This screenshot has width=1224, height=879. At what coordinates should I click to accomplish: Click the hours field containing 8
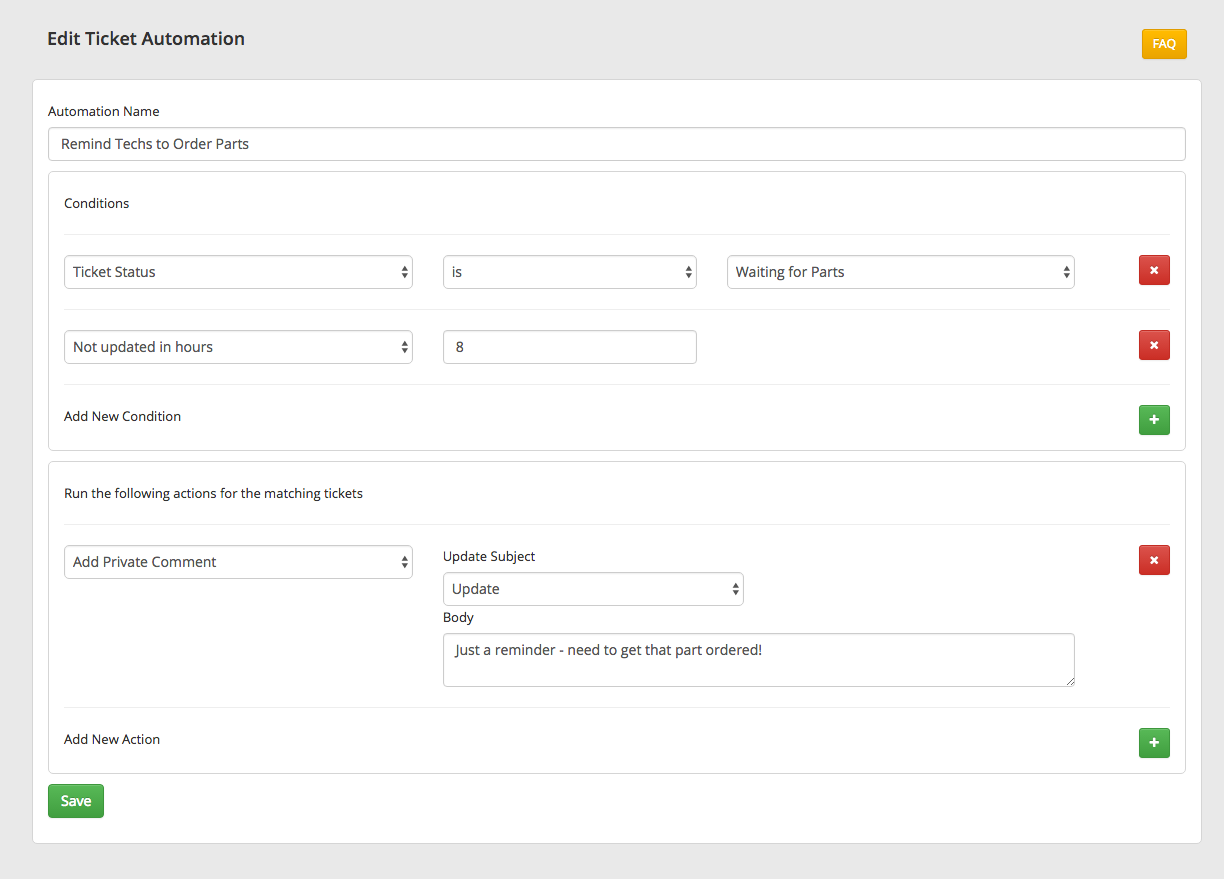(569, 347)
